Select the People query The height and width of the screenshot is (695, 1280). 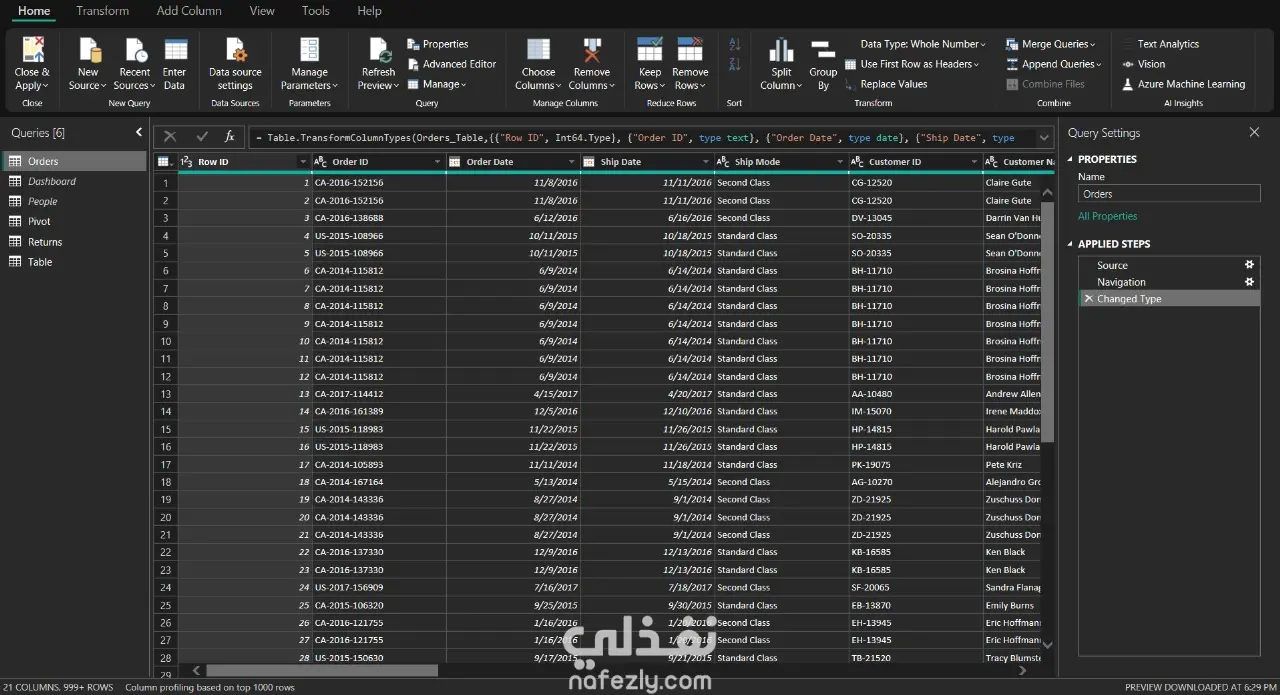(74, 201)
